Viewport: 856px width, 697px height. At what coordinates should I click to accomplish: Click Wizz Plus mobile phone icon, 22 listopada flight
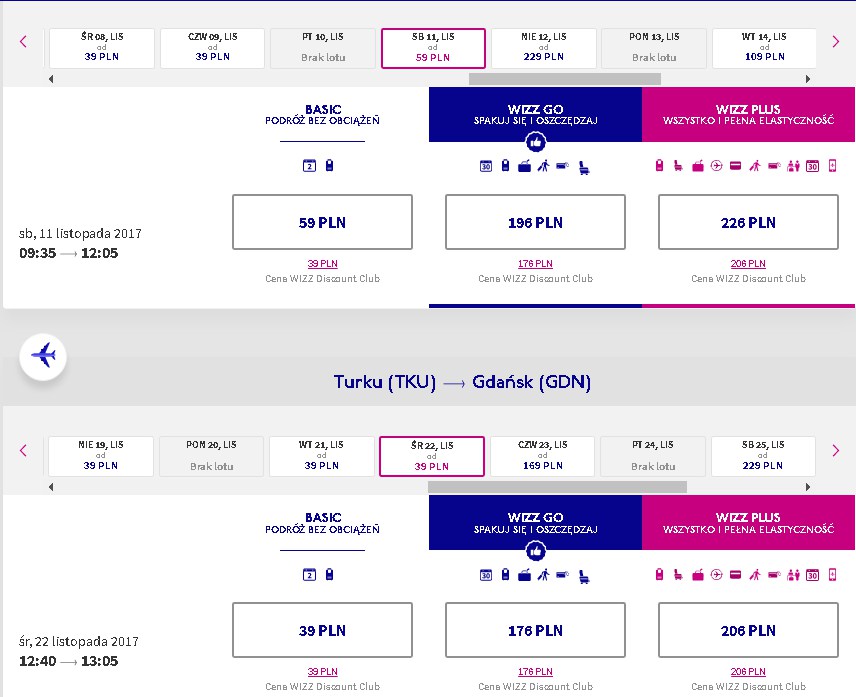click(x=833, y=574)
